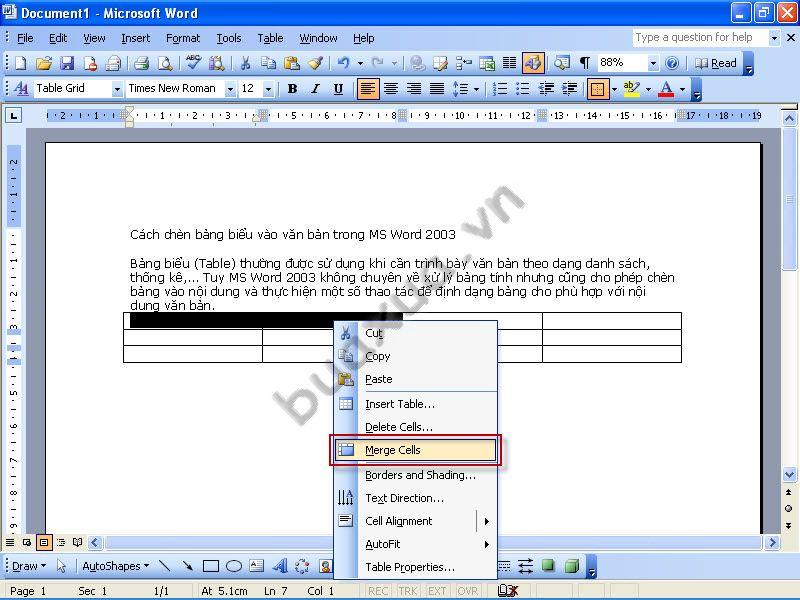The width and height of the screenshot is (800, 600).
Task: Select the Oval drawing tool
Action: [234, 566]
